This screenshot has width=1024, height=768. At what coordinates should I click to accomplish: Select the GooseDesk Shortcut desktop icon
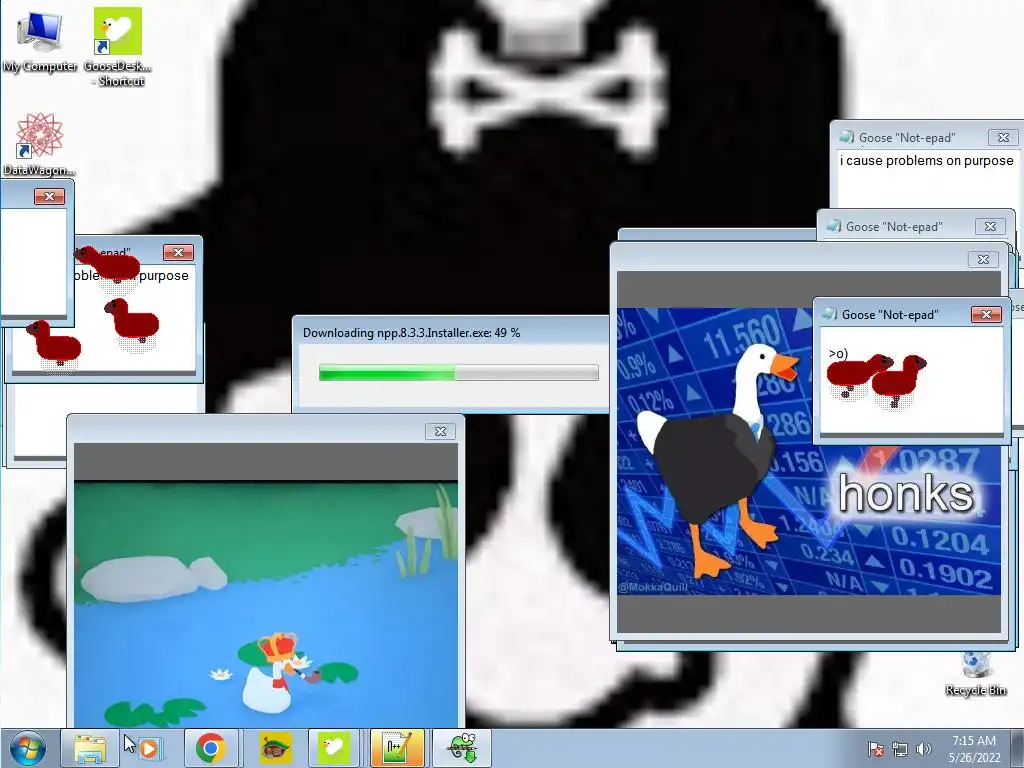point(118,47)
